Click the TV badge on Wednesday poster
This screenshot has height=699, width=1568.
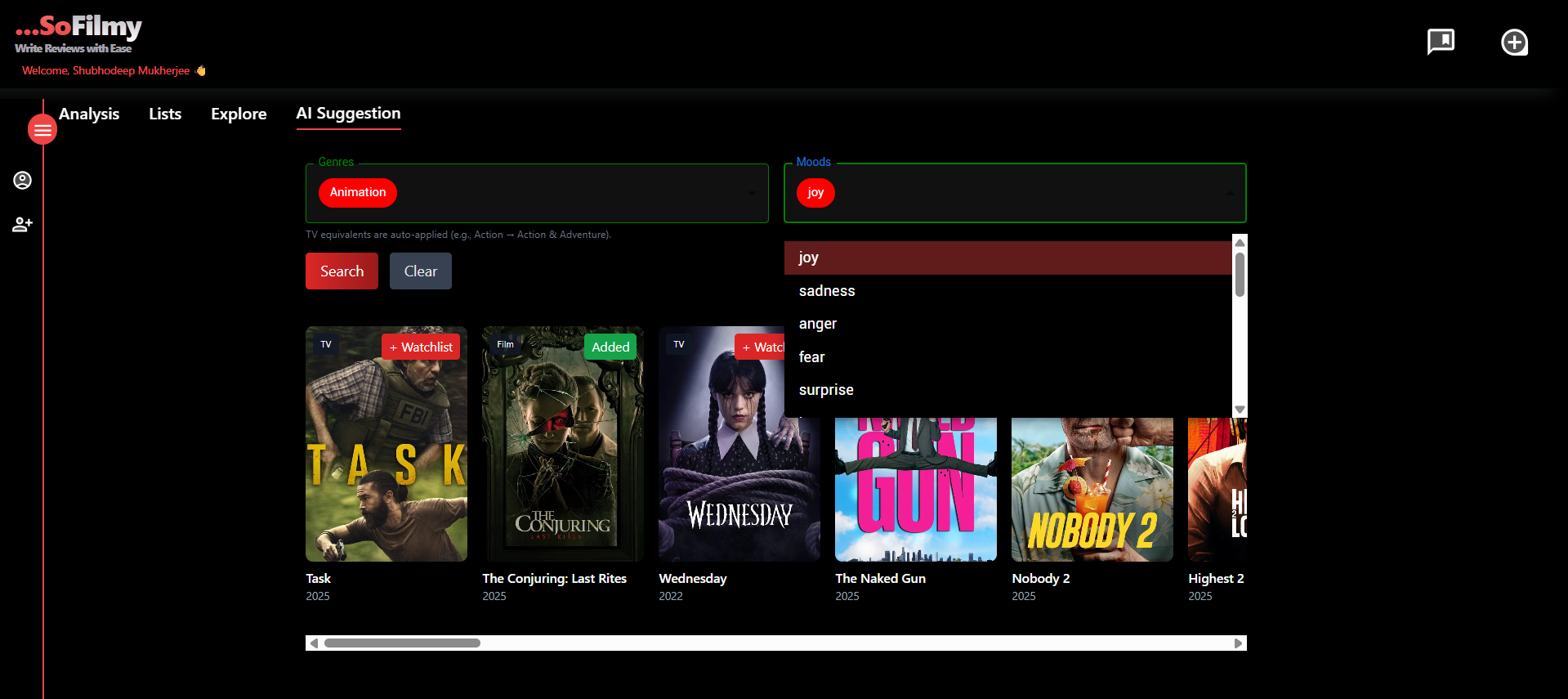pos(679,344)
